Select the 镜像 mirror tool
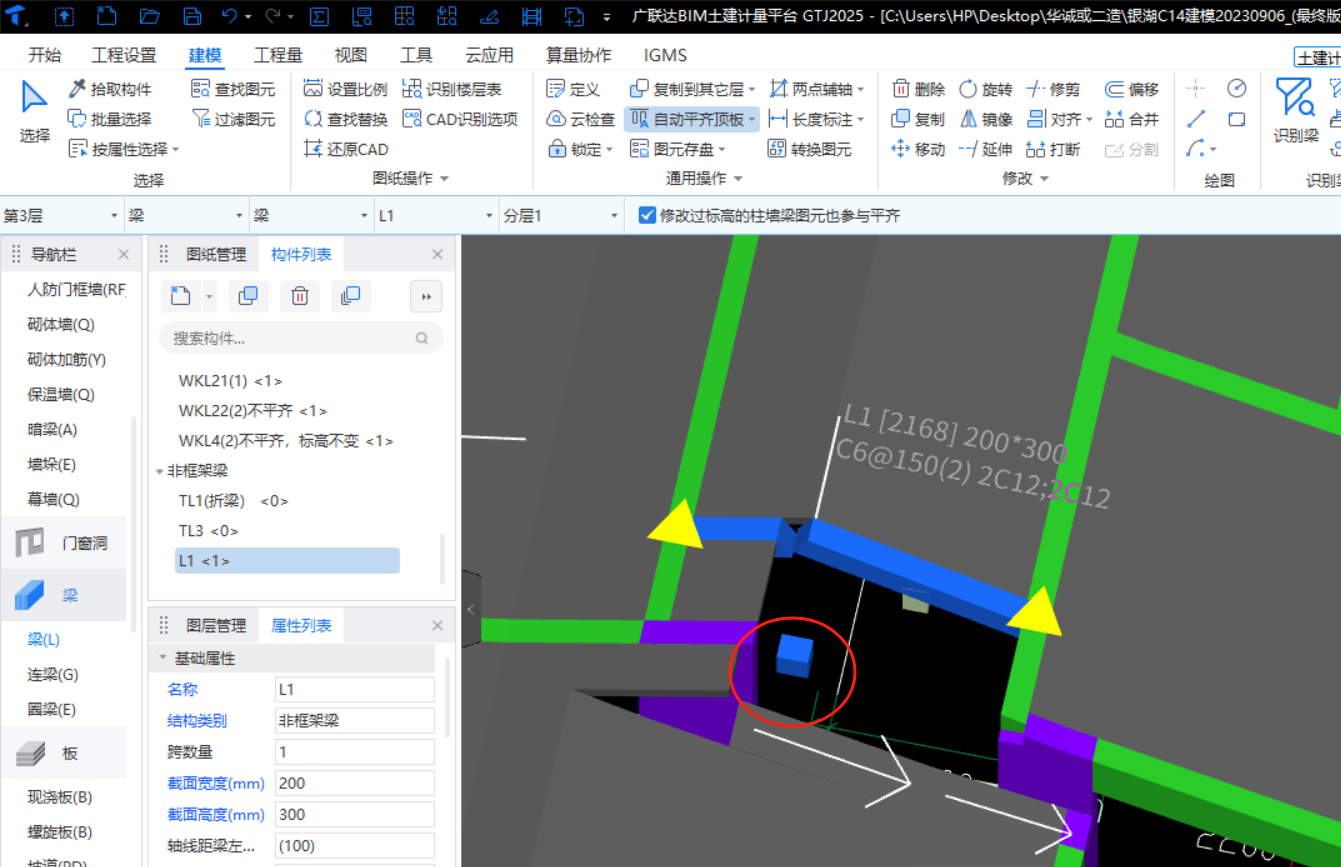The image size is (1341, 867). pyautogui.click(x=985, y=119)
